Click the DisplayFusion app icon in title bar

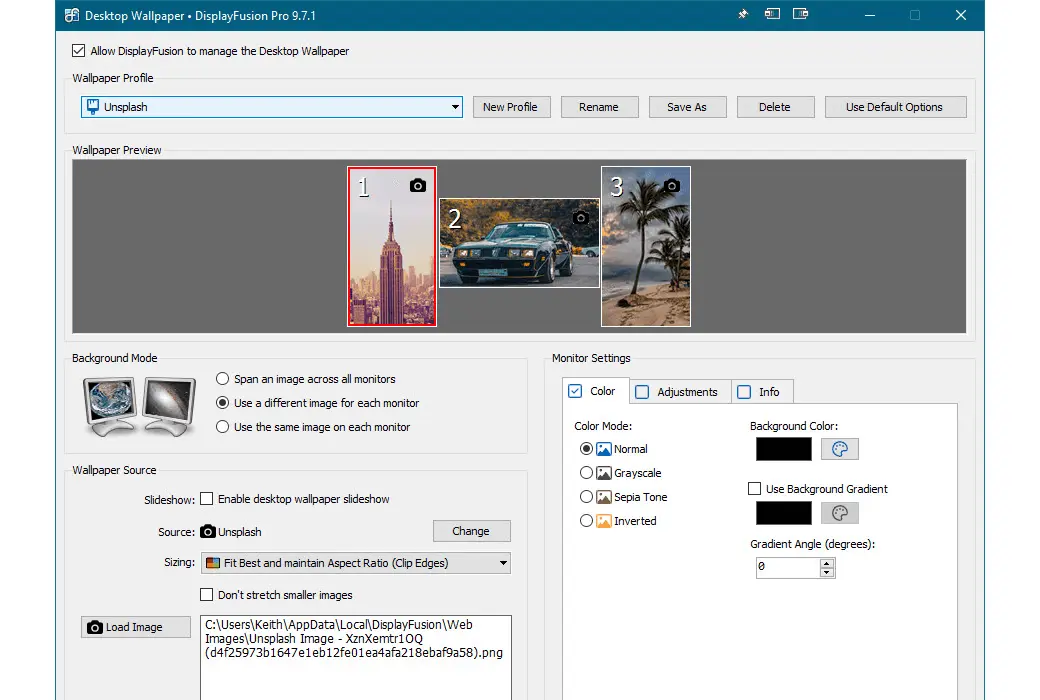tap(72, 15)
